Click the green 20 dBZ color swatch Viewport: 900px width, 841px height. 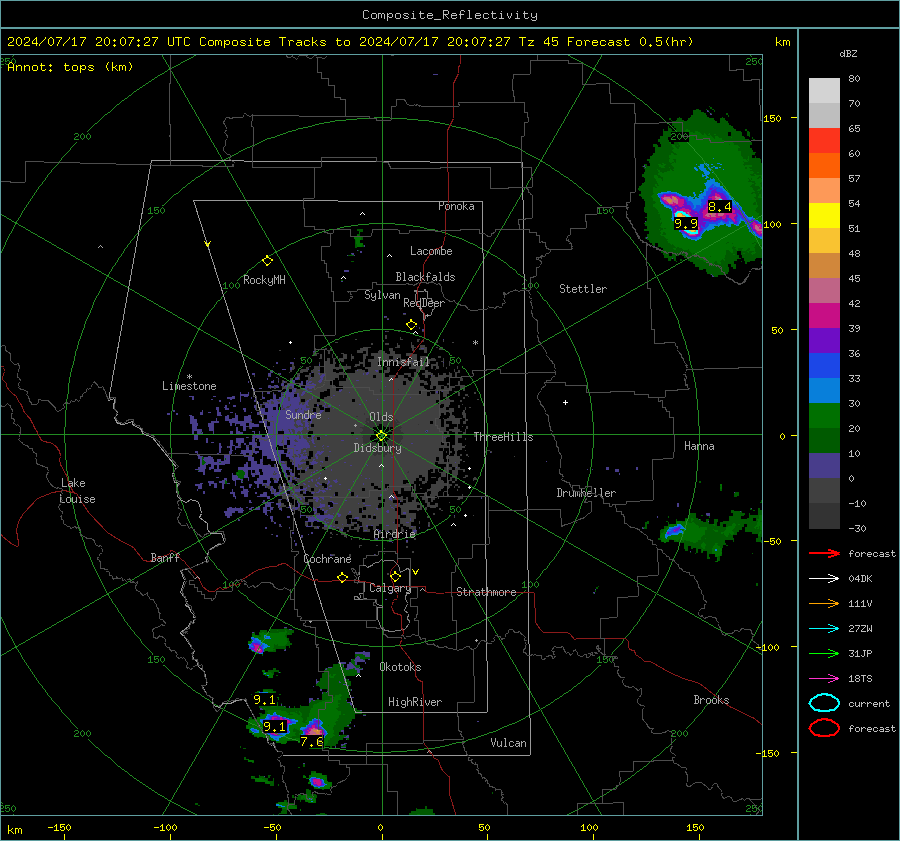click(824, 416)
